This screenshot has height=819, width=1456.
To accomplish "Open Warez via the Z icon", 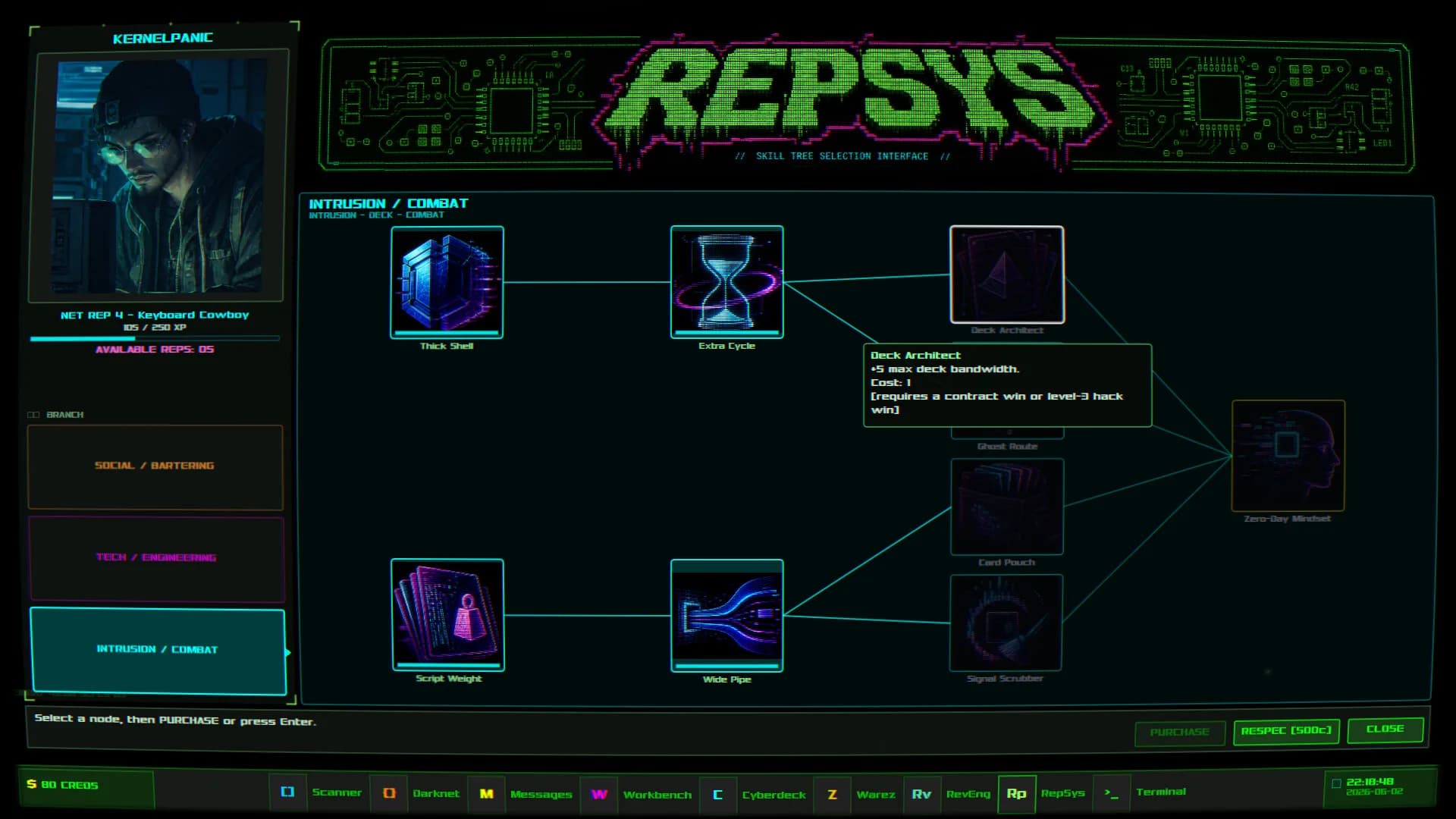I will tap(832, 795).
